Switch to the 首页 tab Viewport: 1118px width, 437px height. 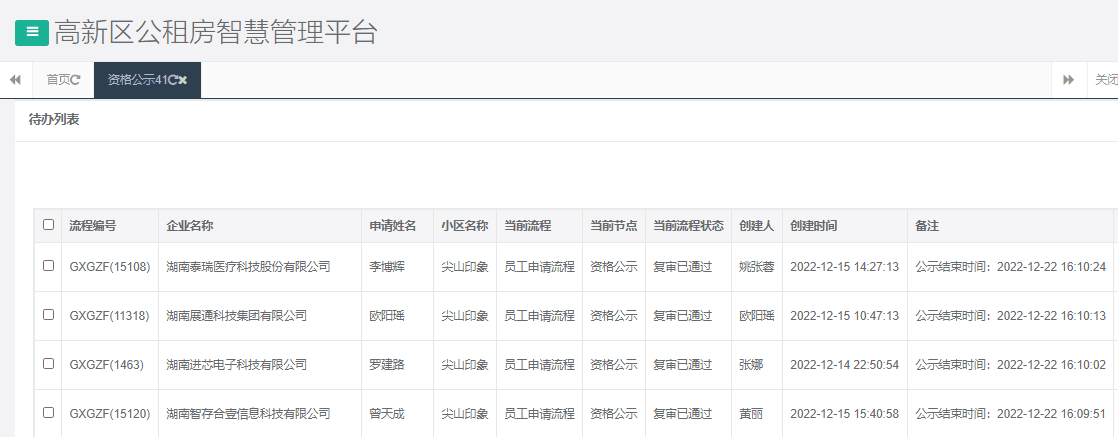pyautogui.click(x=58, y=80)
